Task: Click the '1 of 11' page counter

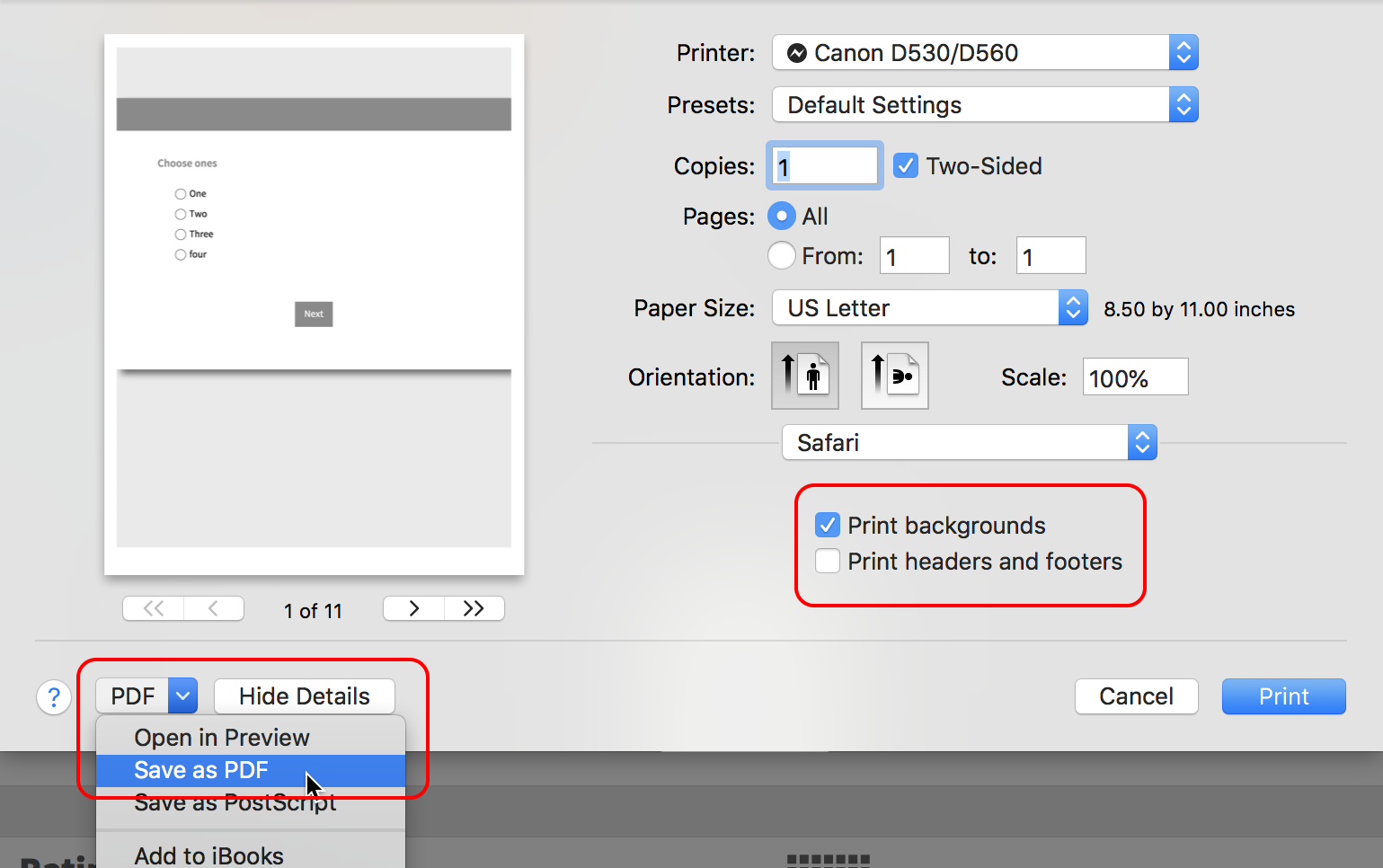Action: 313,611
